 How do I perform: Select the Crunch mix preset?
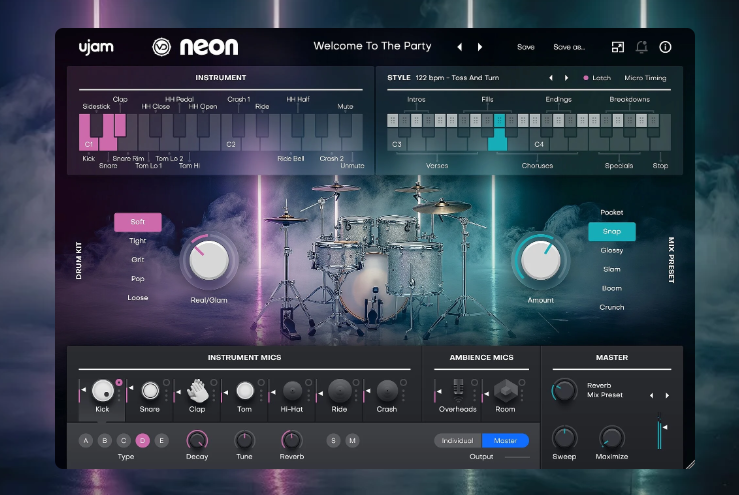(612, 307)
